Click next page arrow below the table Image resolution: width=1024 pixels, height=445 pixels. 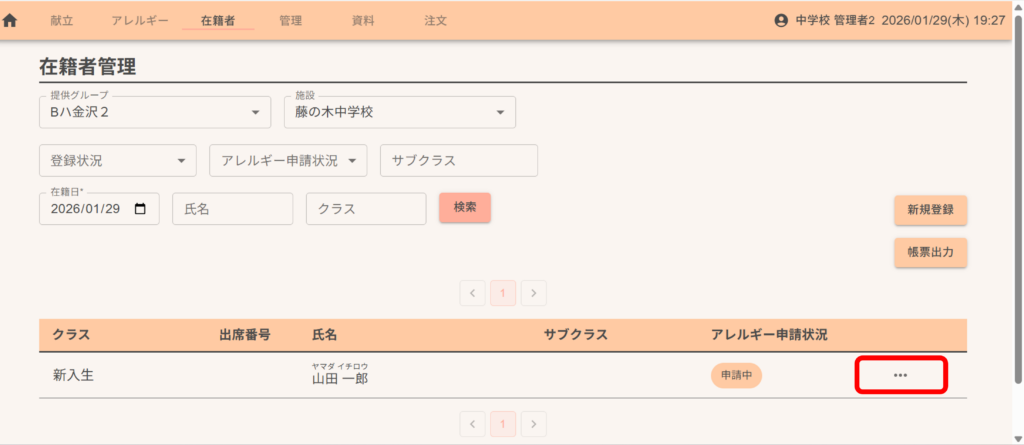pyautogui.click(x=534, y=423)
